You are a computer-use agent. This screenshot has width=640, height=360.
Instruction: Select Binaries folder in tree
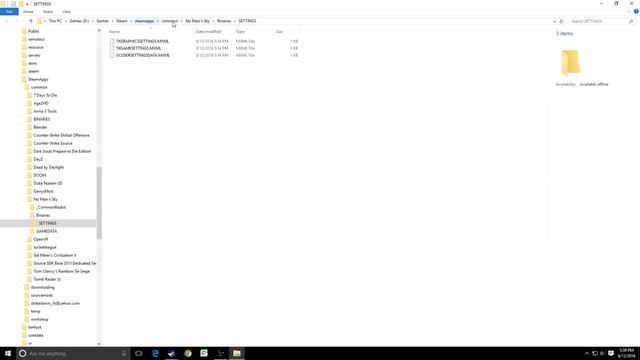point(43,215)
